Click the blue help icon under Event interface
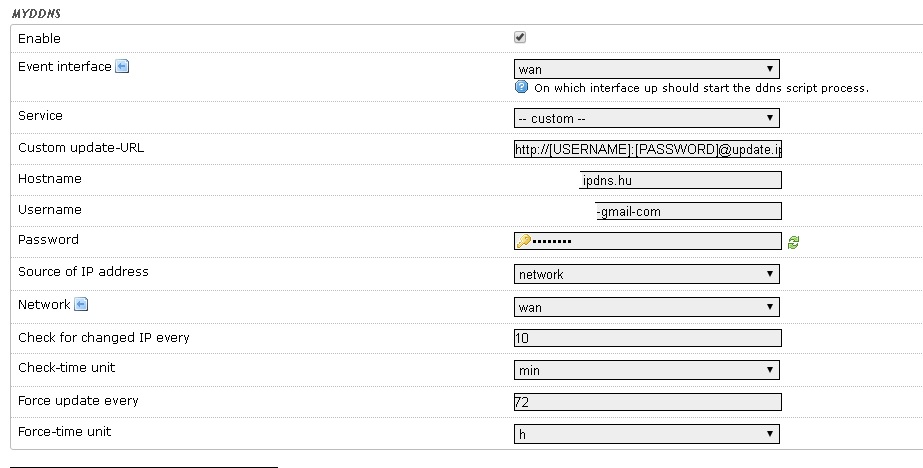The height and width of the screenshot is (468, 923). (521, 87)
